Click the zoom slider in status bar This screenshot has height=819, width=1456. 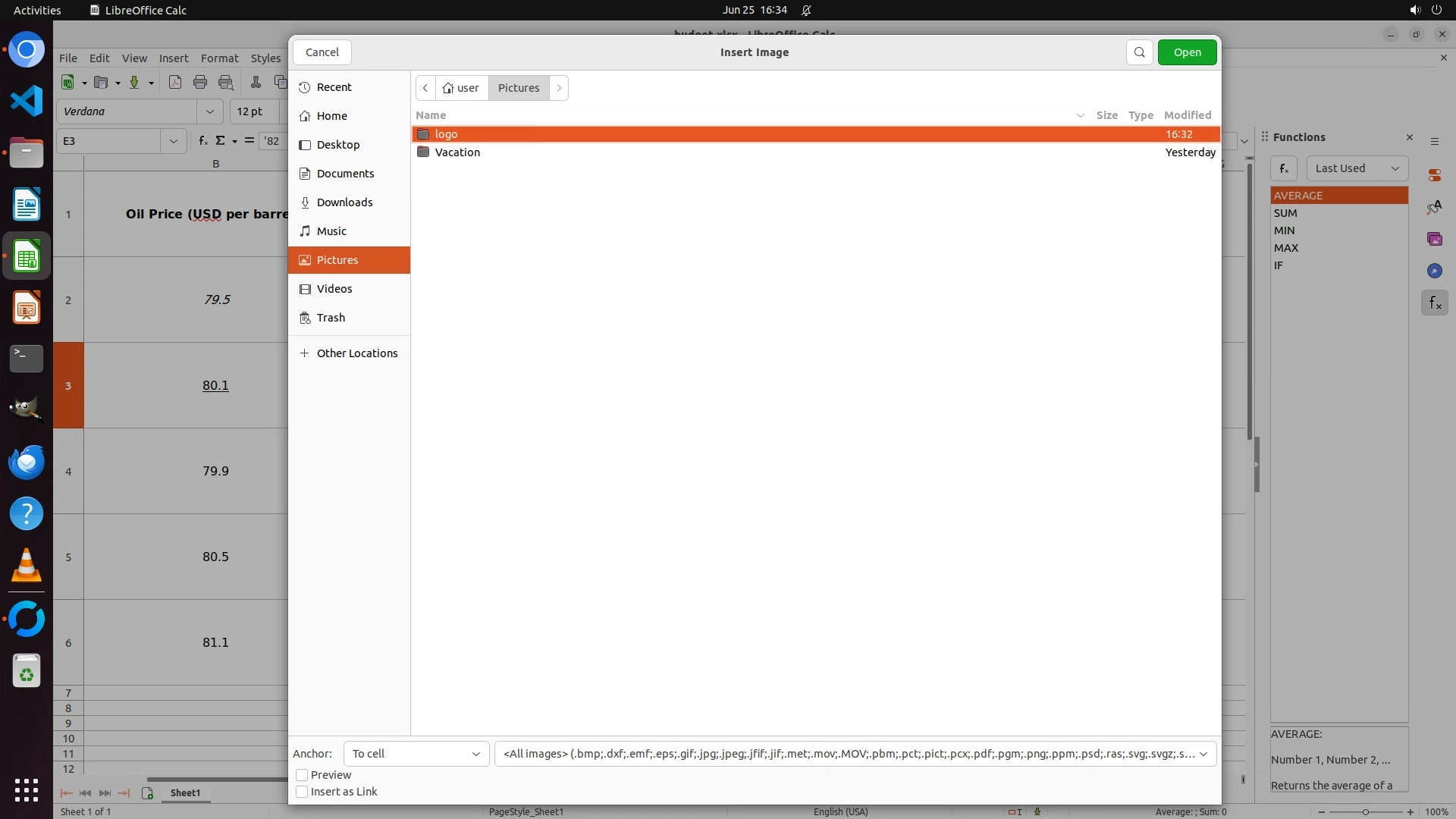(1365, 811)
